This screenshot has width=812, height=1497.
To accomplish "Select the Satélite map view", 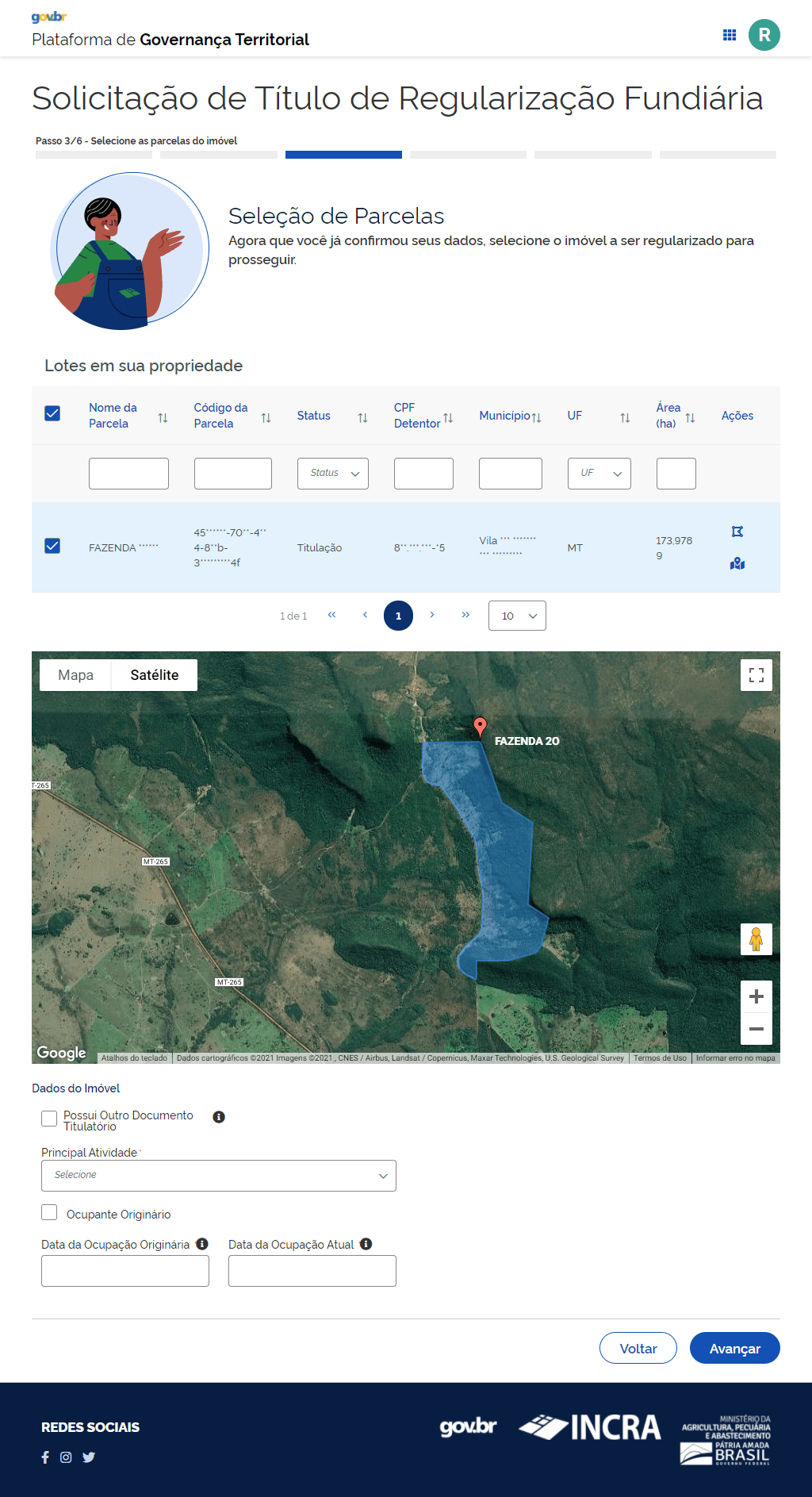I will click(x=154, y=675).
